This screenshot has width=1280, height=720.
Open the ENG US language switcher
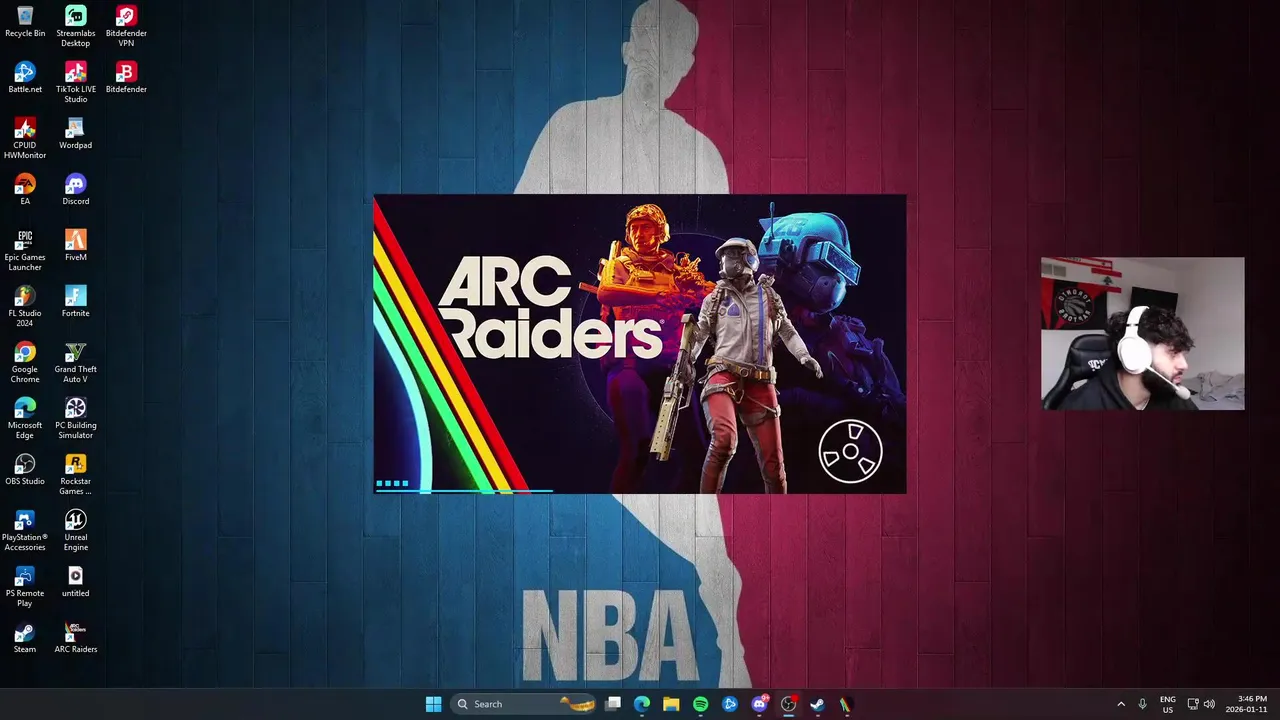tap(1168, 704)
